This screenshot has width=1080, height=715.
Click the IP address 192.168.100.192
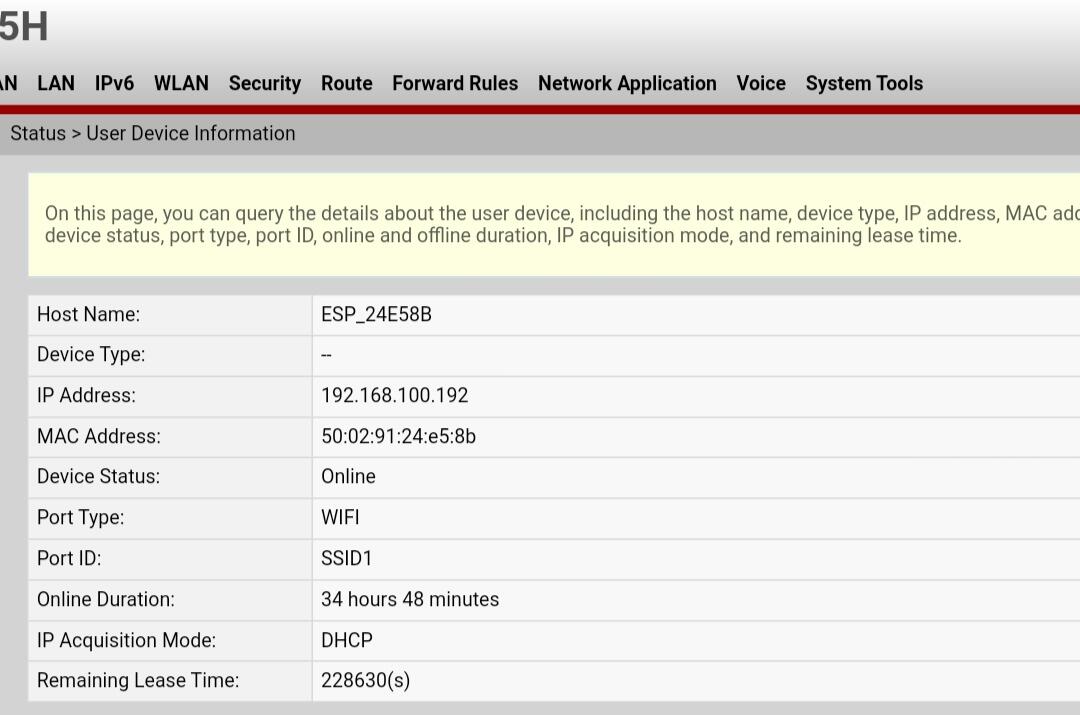point(394,396)
